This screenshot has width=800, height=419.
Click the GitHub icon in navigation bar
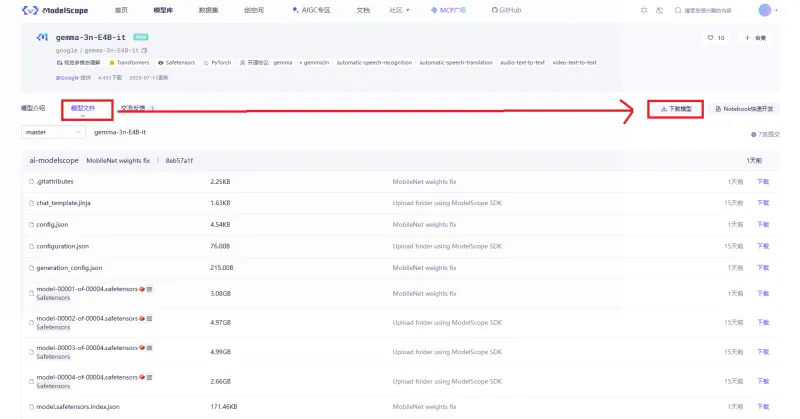(493, 10)
